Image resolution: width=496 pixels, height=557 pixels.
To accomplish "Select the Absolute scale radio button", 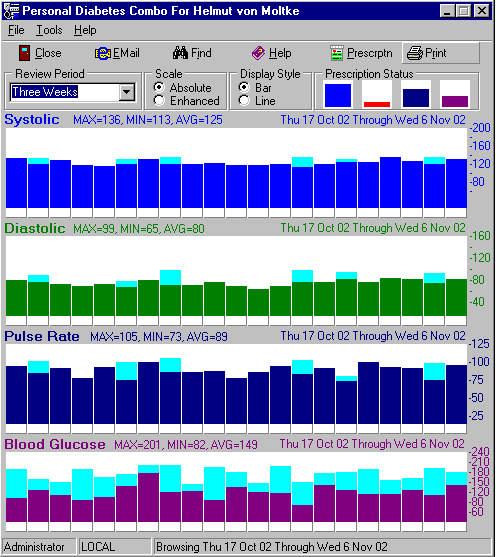I will [x=159, y=87].
